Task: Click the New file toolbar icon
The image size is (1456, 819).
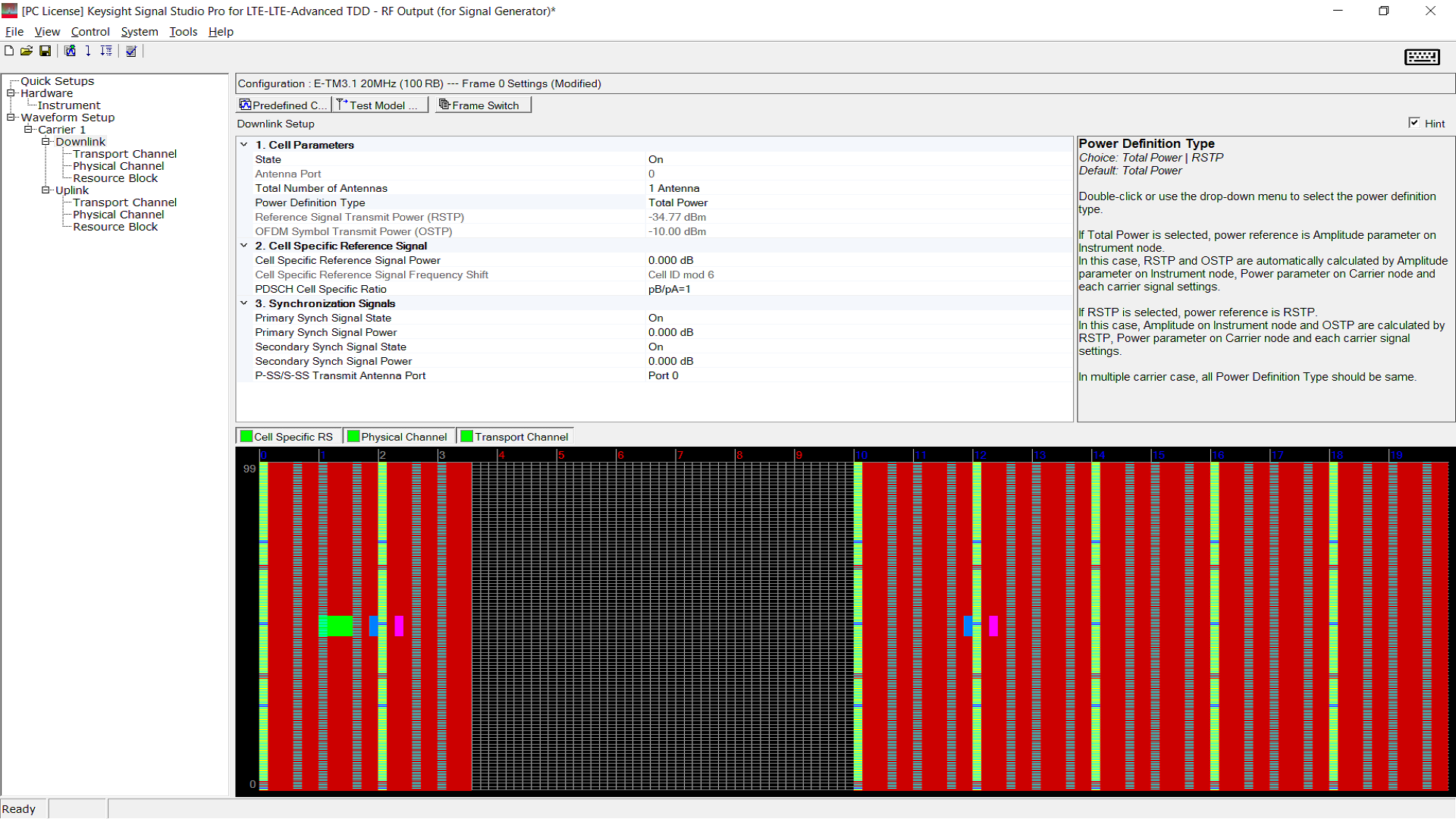Action: point(9,51)
